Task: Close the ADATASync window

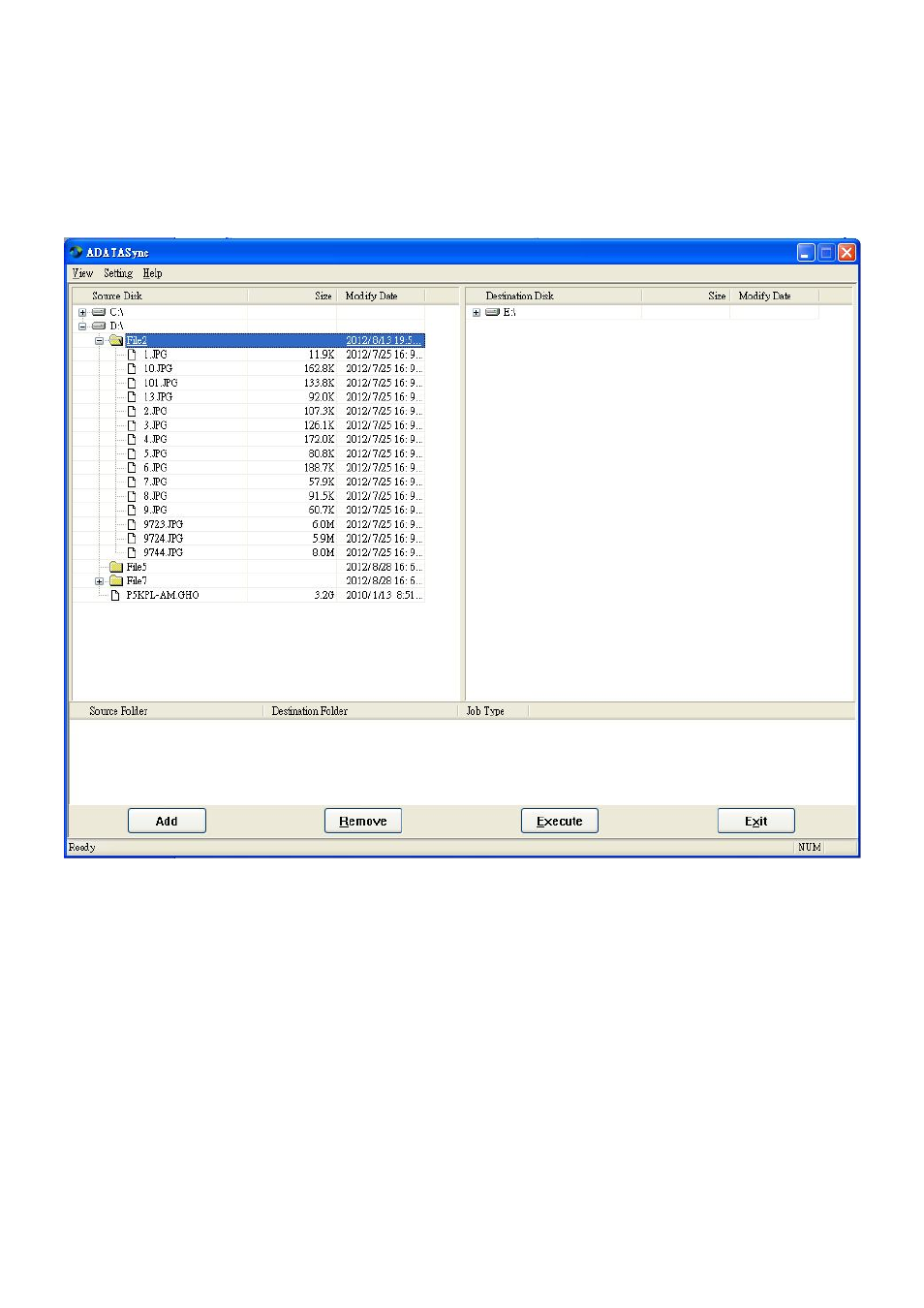Action: point(847,252)
